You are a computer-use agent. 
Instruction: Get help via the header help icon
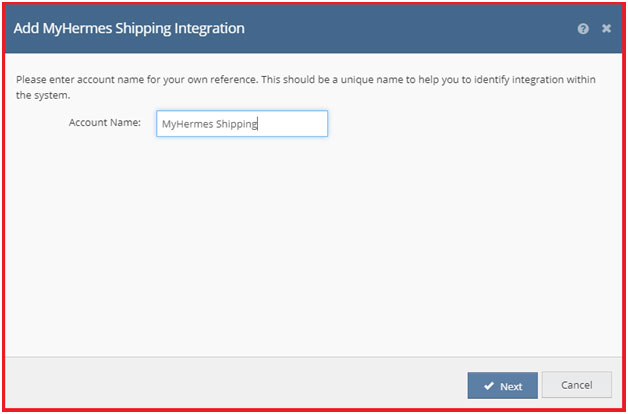(x=583, y=29)
